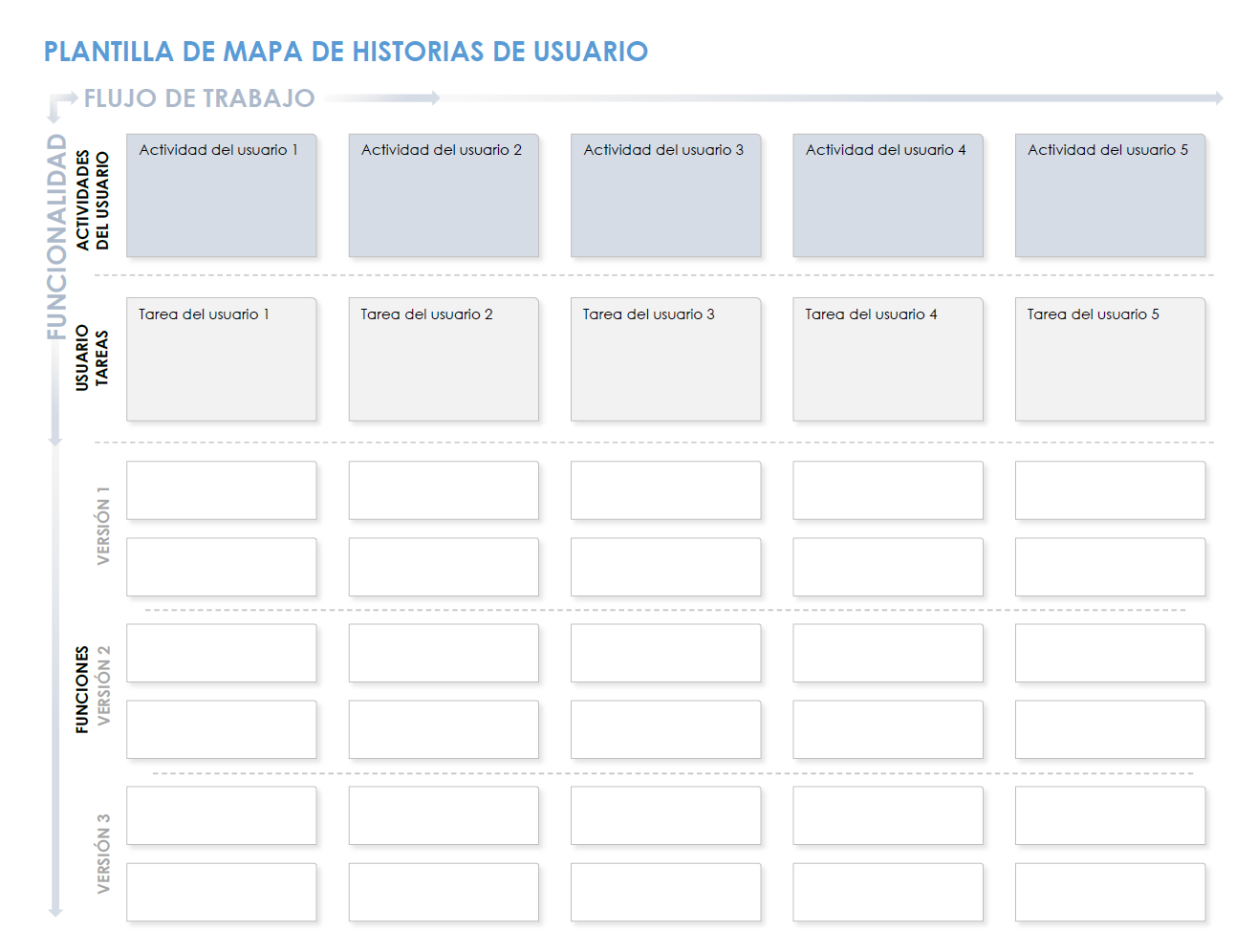
Task: Select the 'Usuario tareas' row label
Action: click(x=93, y=357)
